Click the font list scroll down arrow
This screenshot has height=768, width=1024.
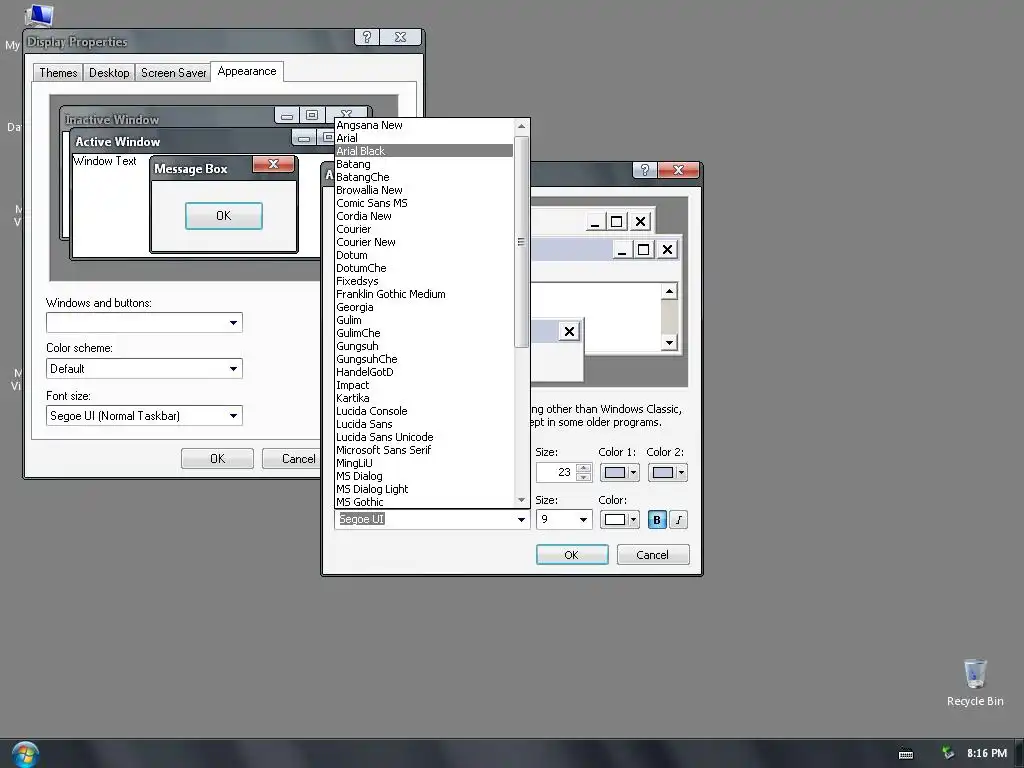coord(521,500)
